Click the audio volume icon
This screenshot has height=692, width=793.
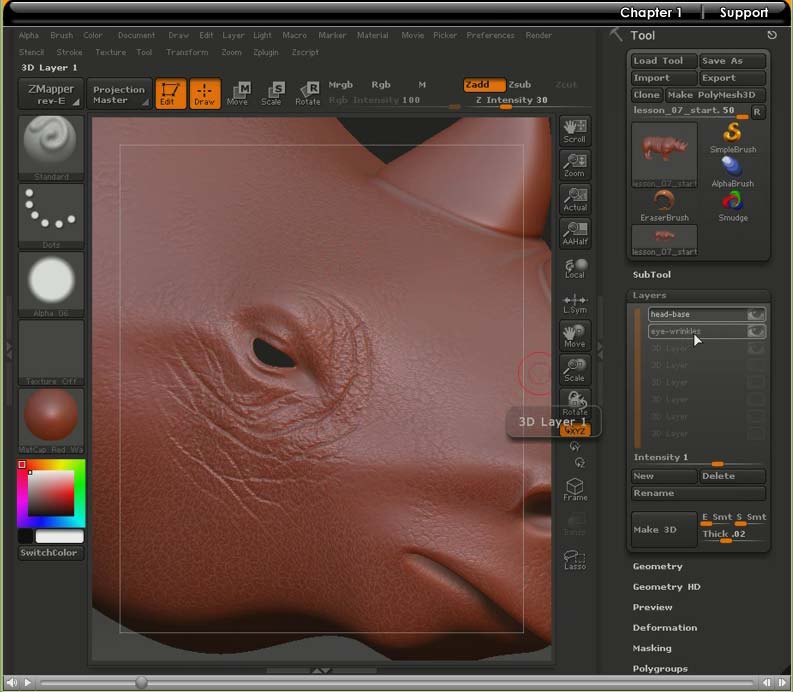point(12,682)
